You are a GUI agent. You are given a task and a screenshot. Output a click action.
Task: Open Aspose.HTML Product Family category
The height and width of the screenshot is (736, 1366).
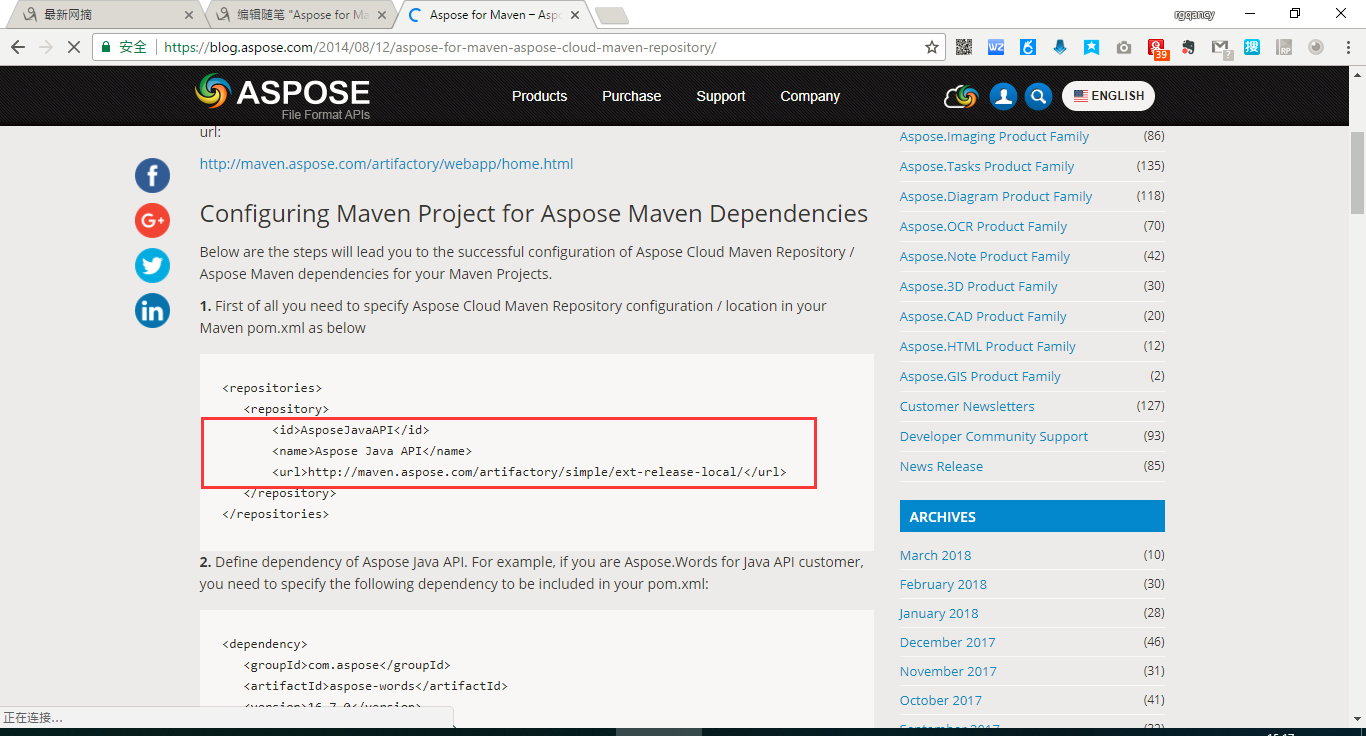coord(987,346)
